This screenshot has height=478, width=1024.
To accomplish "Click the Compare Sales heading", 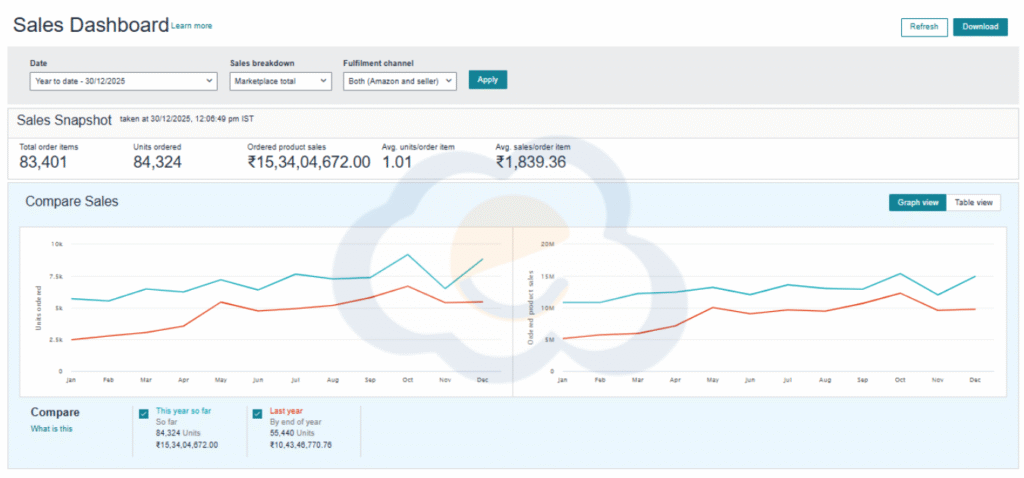I will (x=72, y=202).
